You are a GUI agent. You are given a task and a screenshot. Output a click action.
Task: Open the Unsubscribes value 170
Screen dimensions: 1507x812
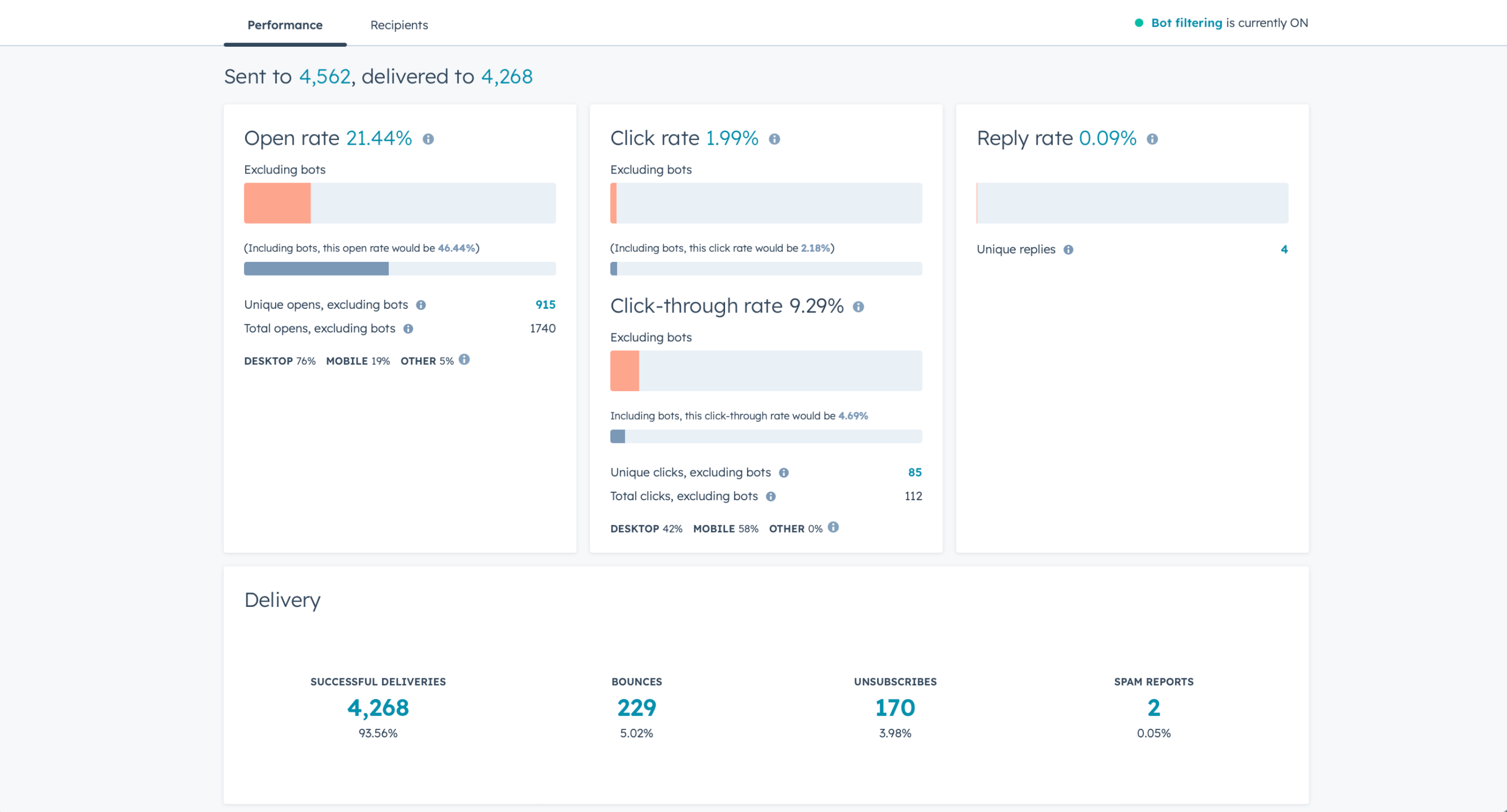pos(895,708)
